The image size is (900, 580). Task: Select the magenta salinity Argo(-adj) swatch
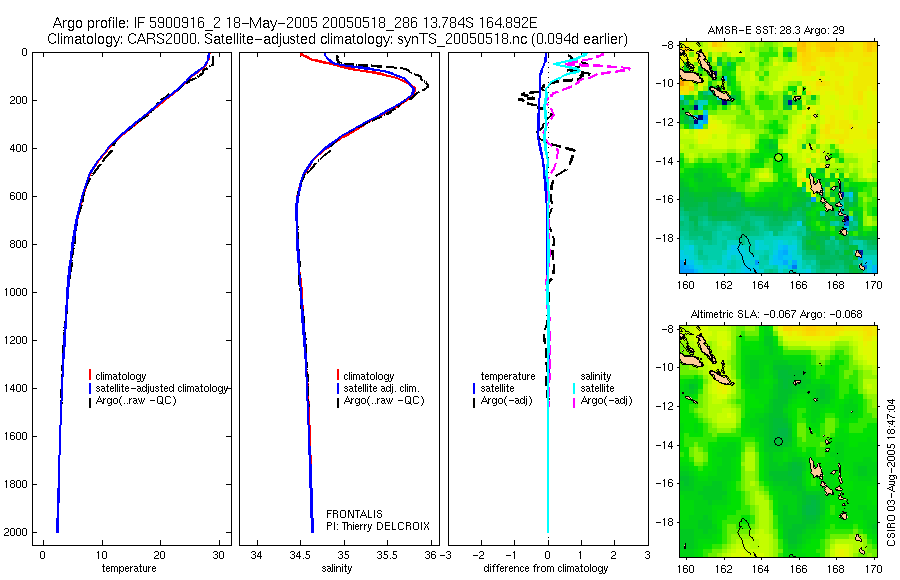[x=574, y=401]
